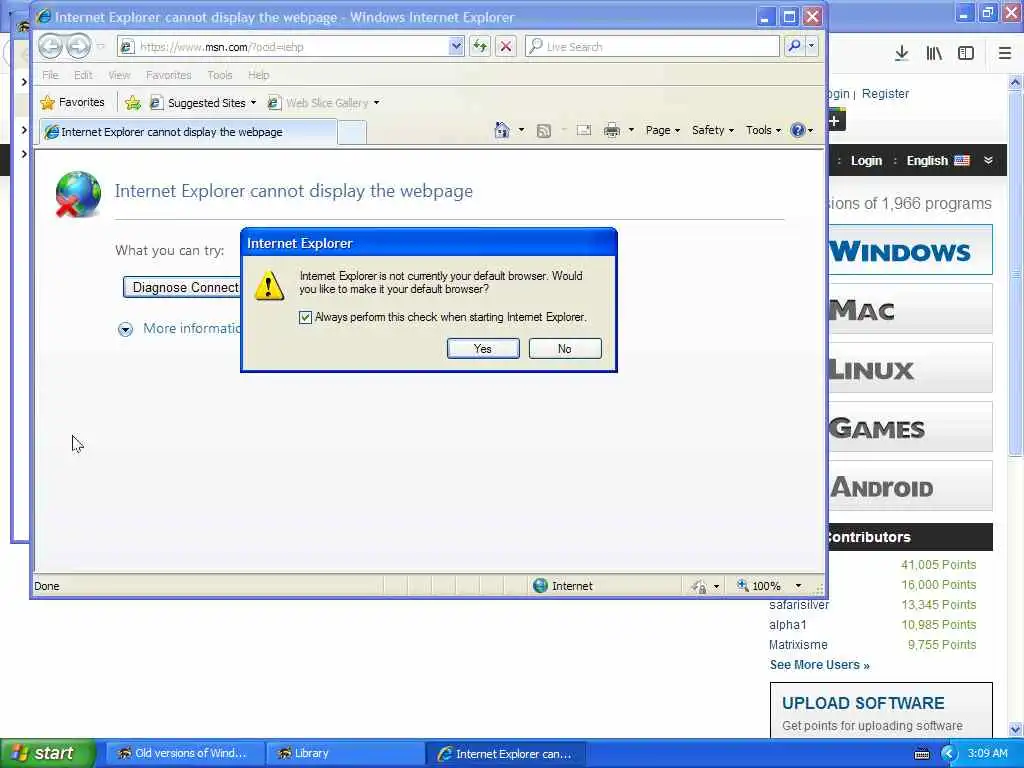Expand hidden tray icons arrow

click(949, 754)
